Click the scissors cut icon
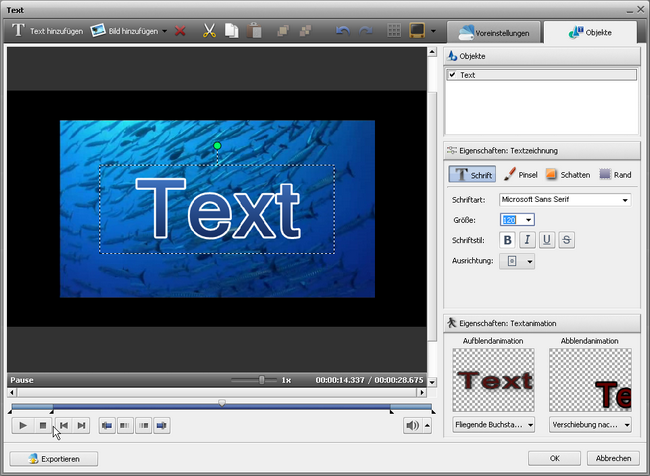Viewport: 650px width, 476px height. pyautogui.click(x=209, y=31)
